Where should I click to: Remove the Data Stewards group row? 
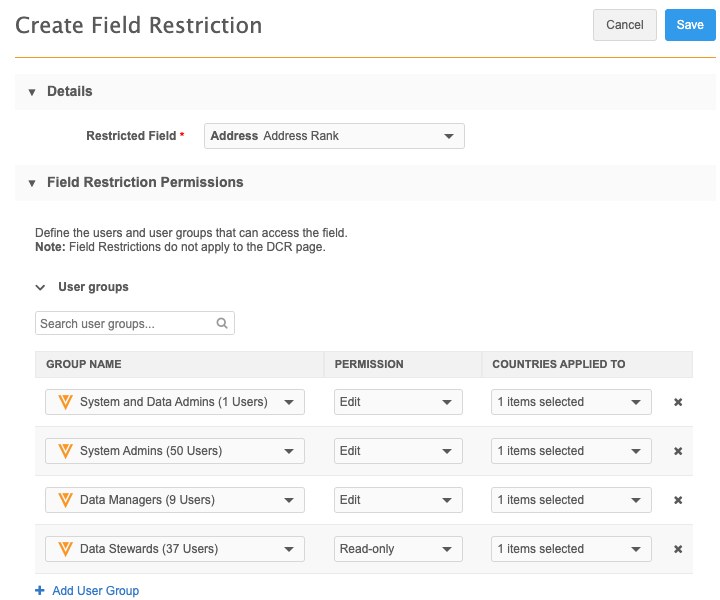coord(677,549)
